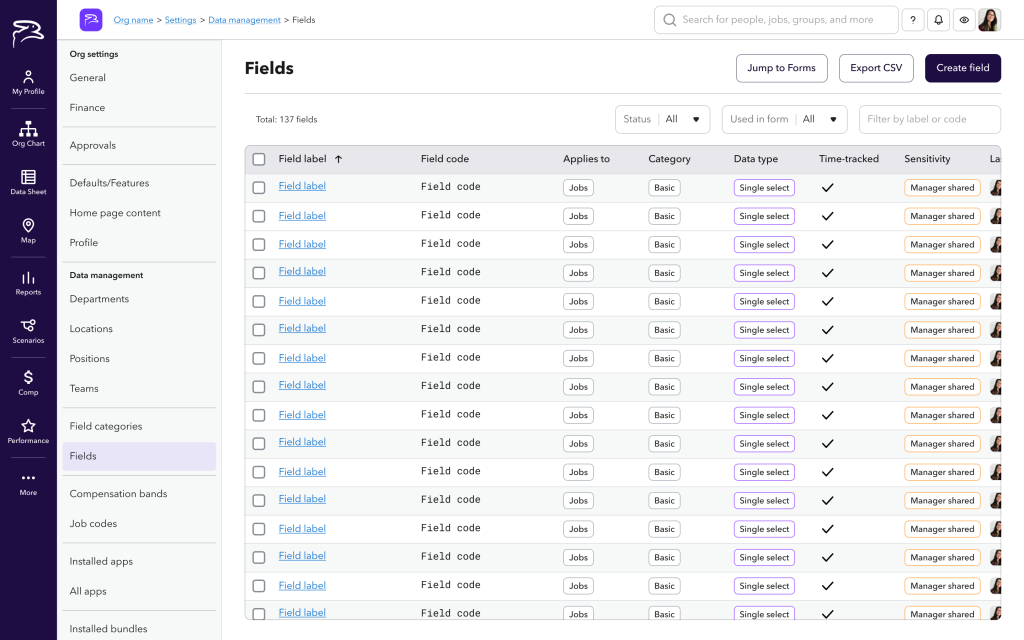The height and width of the screenshot is (640, 1024).
Task: Click the notifications bell icon
Action: point(938,20)
